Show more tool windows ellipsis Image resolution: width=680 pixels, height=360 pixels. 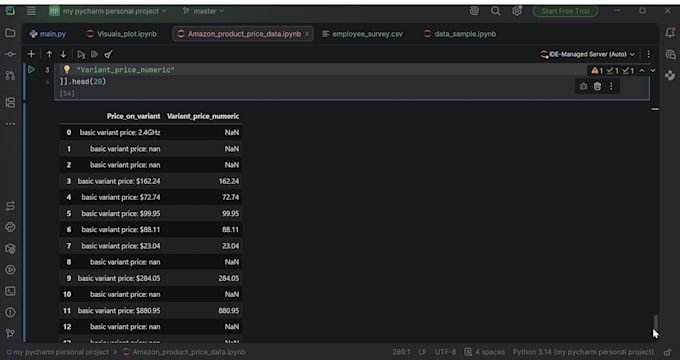[x=10, y=124]
